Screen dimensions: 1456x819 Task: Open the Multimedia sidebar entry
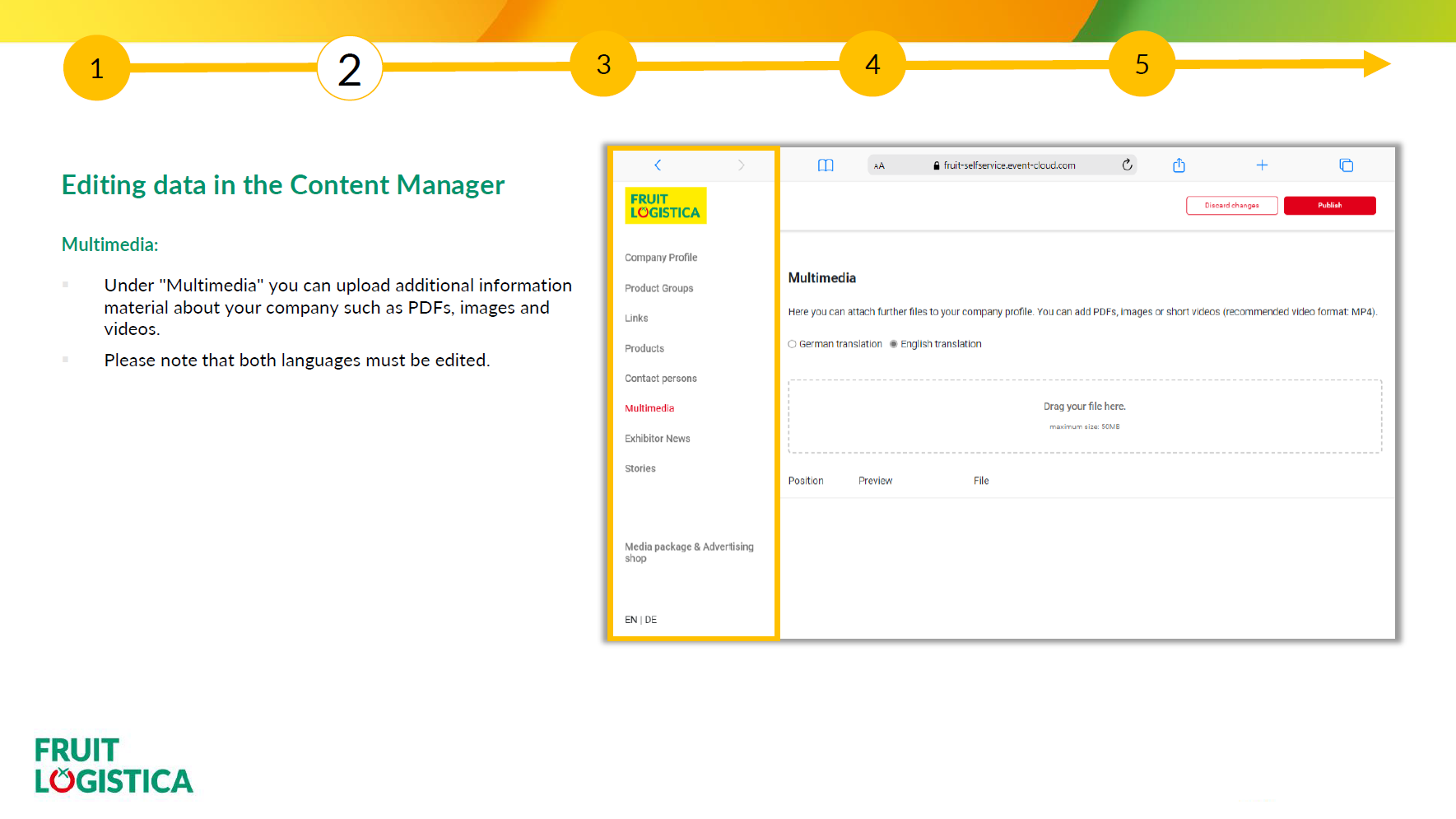pyautogui.click(x=649, y=408)
